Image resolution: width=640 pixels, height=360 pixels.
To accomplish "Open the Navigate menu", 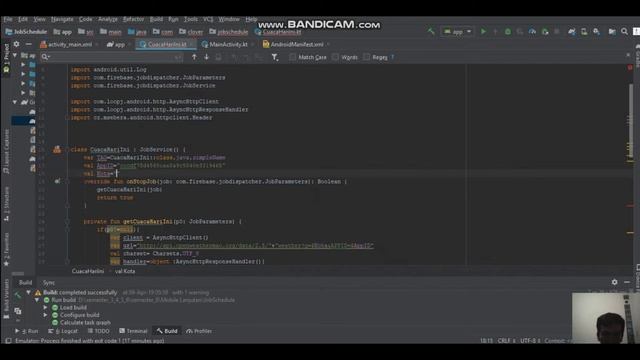I will [62, 19].
